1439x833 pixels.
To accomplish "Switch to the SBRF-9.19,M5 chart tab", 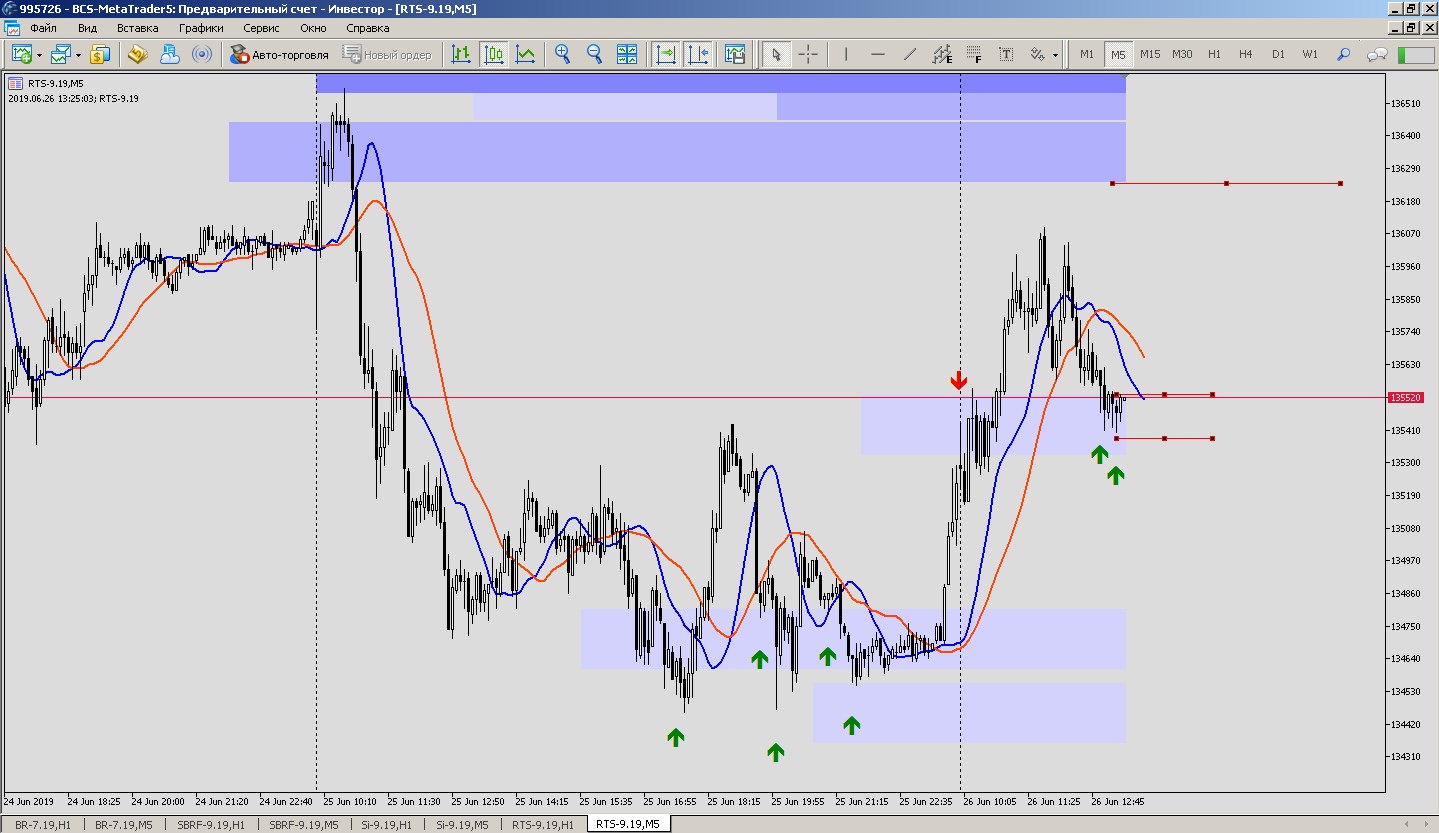I will [x=304, y=825].
